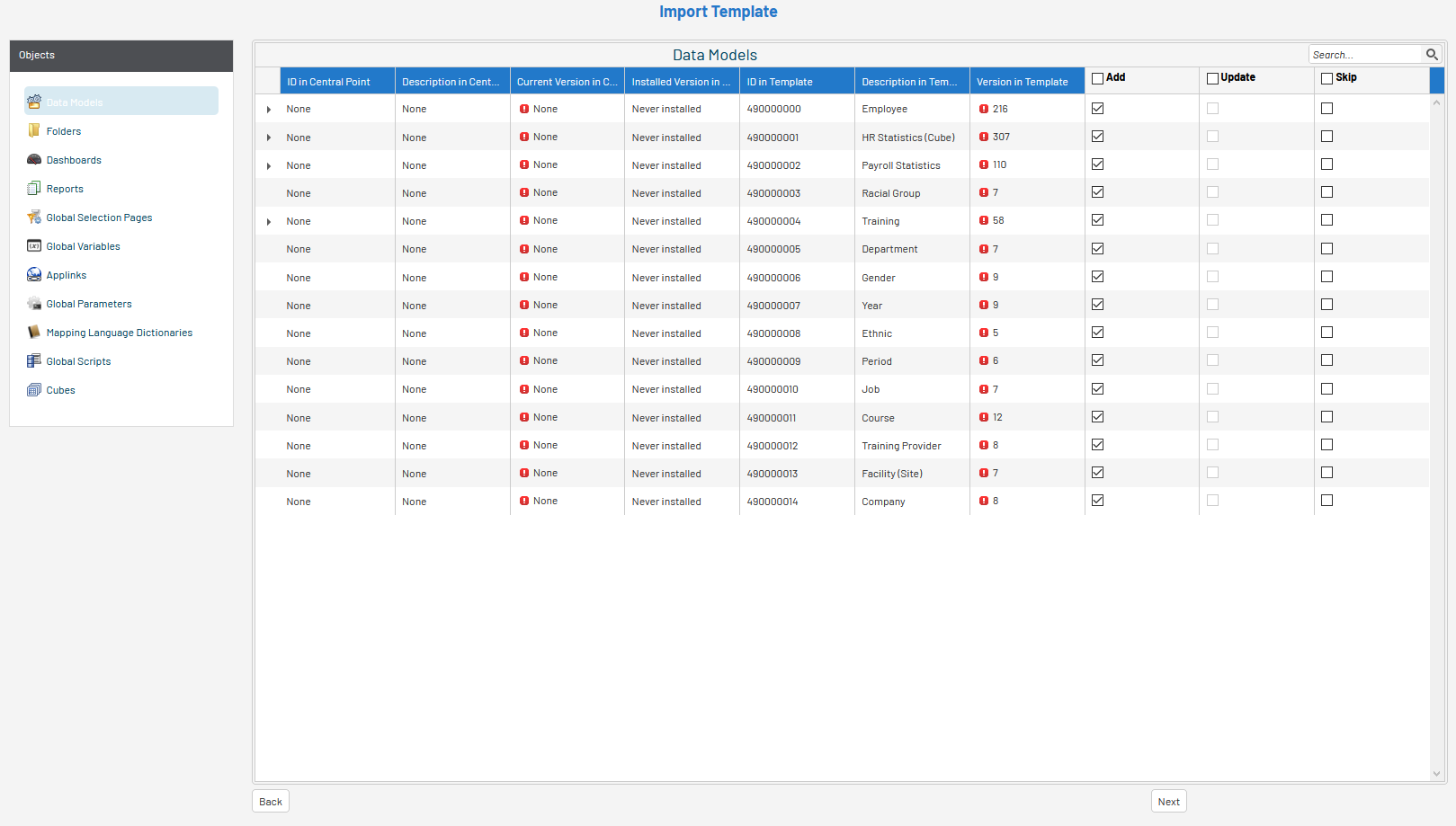Click the Folders icon in Objects panel
1456x826 pixels.
coord(34,131)
